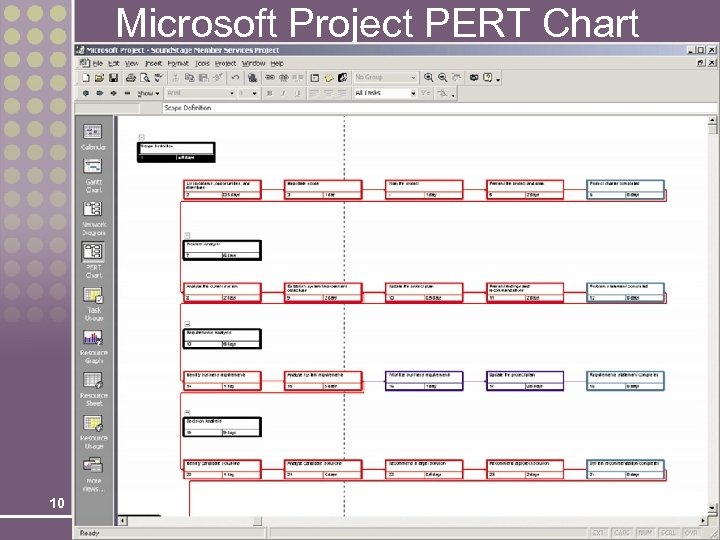Viewport: 720px width, 540px height.
Task: Open the Resource Graph view
Action: tap(94, 347)
